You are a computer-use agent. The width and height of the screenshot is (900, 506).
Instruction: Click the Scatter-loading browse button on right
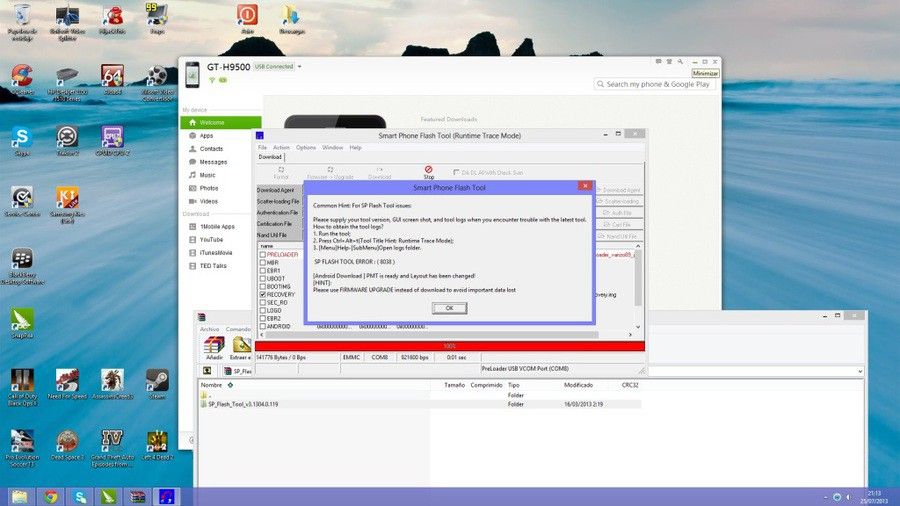click(619, 201)
